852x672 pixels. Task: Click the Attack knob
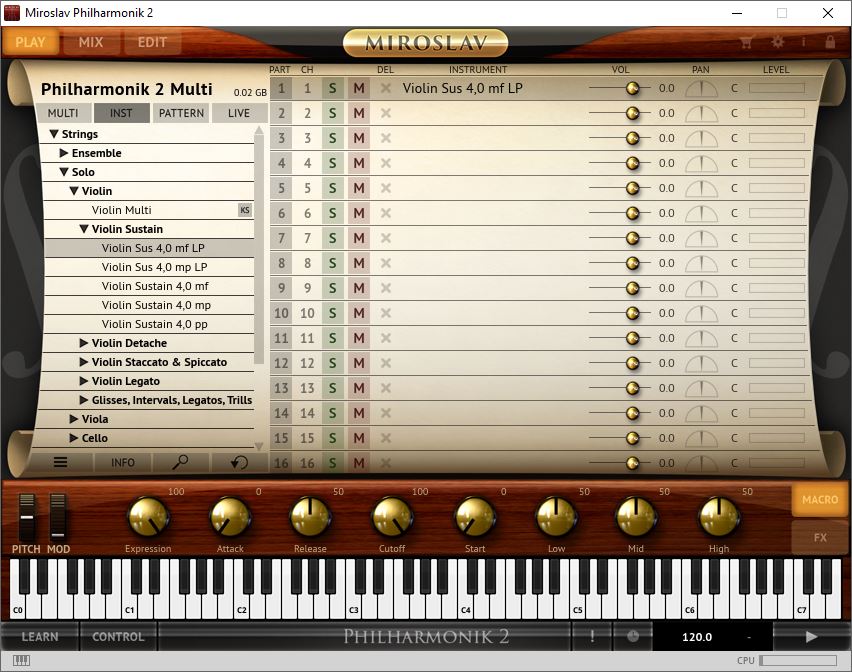(230, 517)
